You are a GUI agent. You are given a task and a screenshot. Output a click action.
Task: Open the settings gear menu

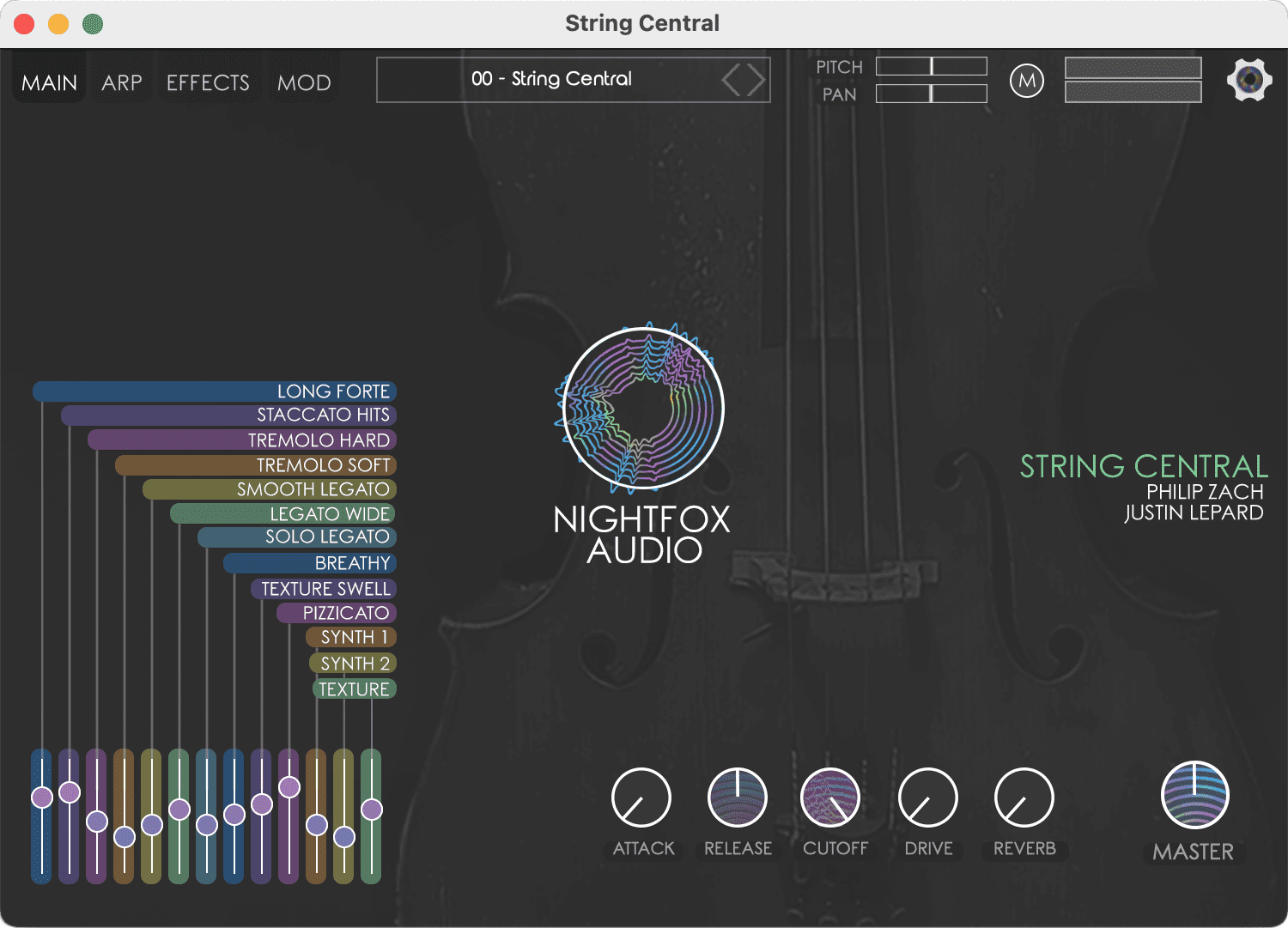[x=1249, y=79]
